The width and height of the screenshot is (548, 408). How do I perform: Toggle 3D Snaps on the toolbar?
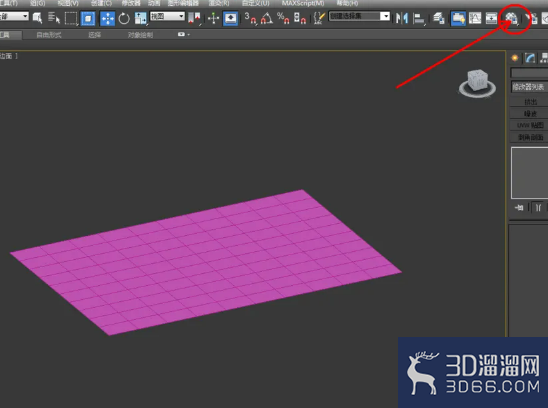(250, 18)
